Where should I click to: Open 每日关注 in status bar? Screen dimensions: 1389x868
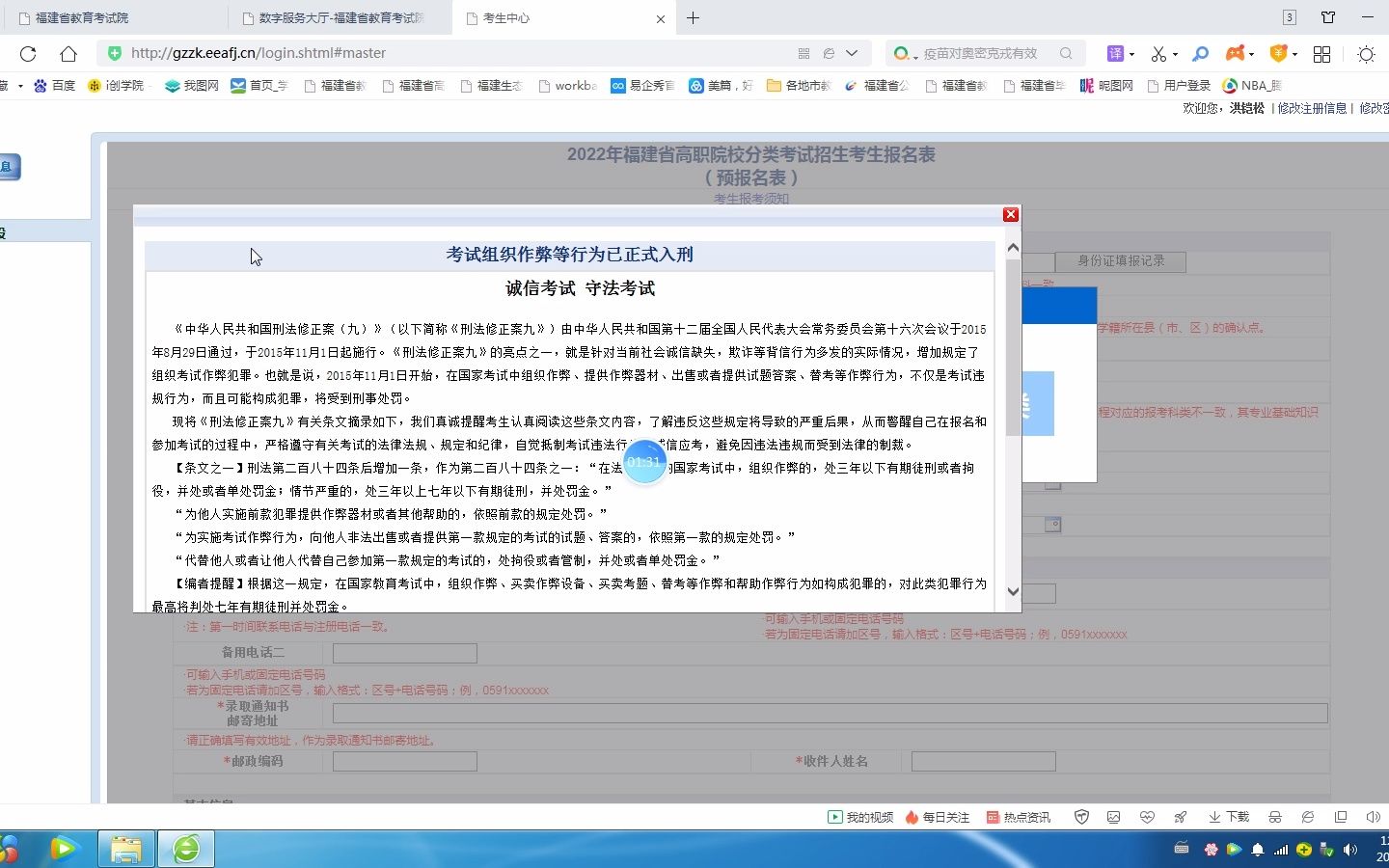point(937,817)
